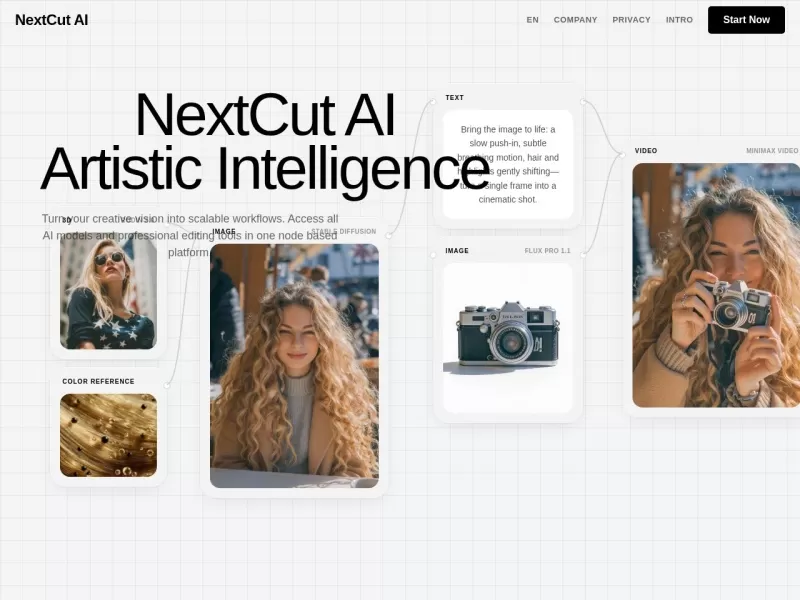Go to the PRIVACY page
The image size is (800, 600).
click(x=631, y=20)
